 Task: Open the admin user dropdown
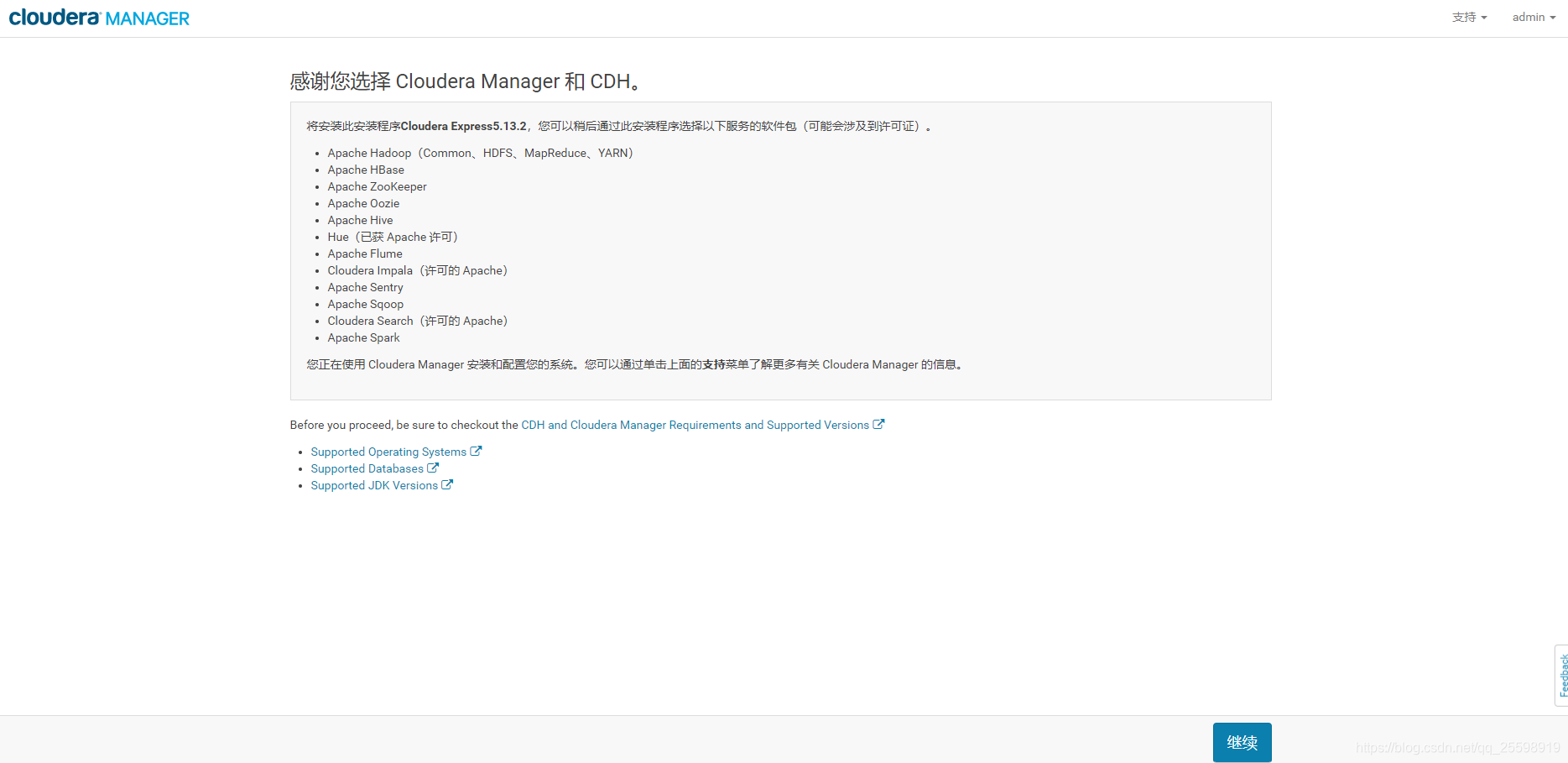tap(1534, 18)
